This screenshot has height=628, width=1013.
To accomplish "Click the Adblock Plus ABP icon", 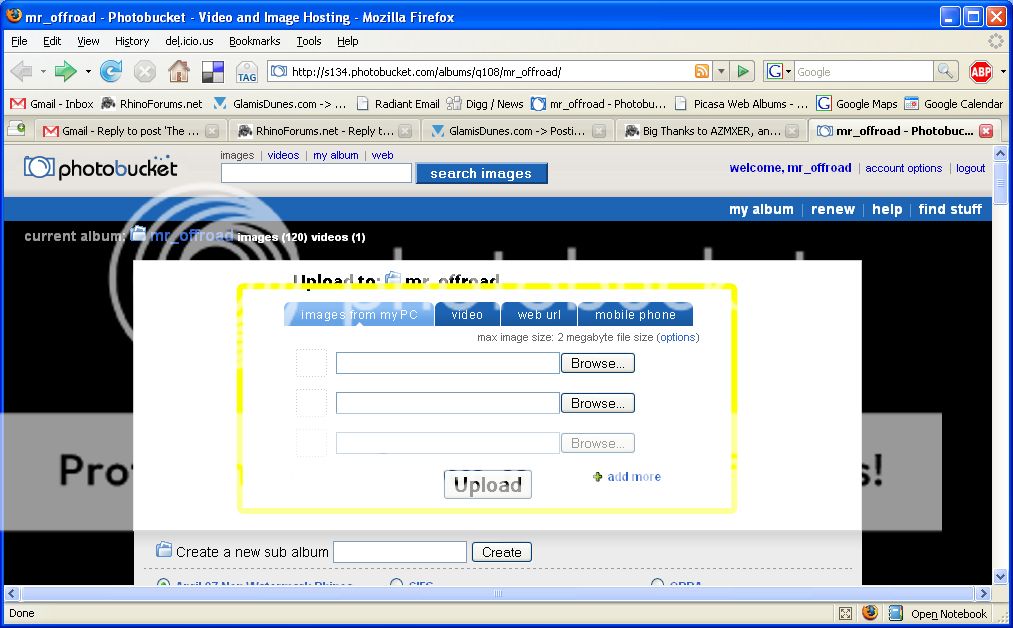I will (x=981, y=72).
